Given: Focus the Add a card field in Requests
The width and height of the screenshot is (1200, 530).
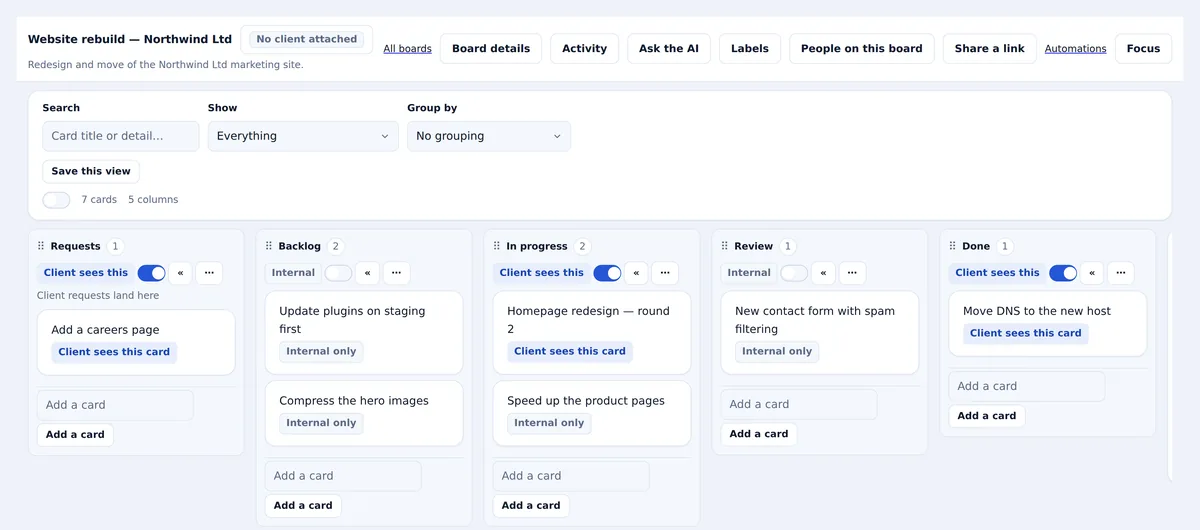Looking at the screenshot, I should 115,405.
